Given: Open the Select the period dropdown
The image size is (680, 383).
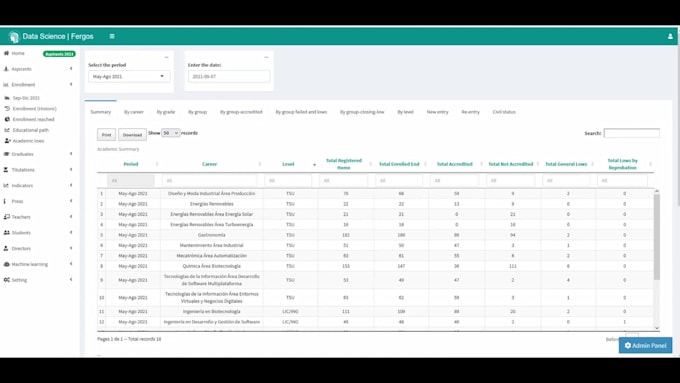Looking at the screenshot, I should [x=129, y=76].
